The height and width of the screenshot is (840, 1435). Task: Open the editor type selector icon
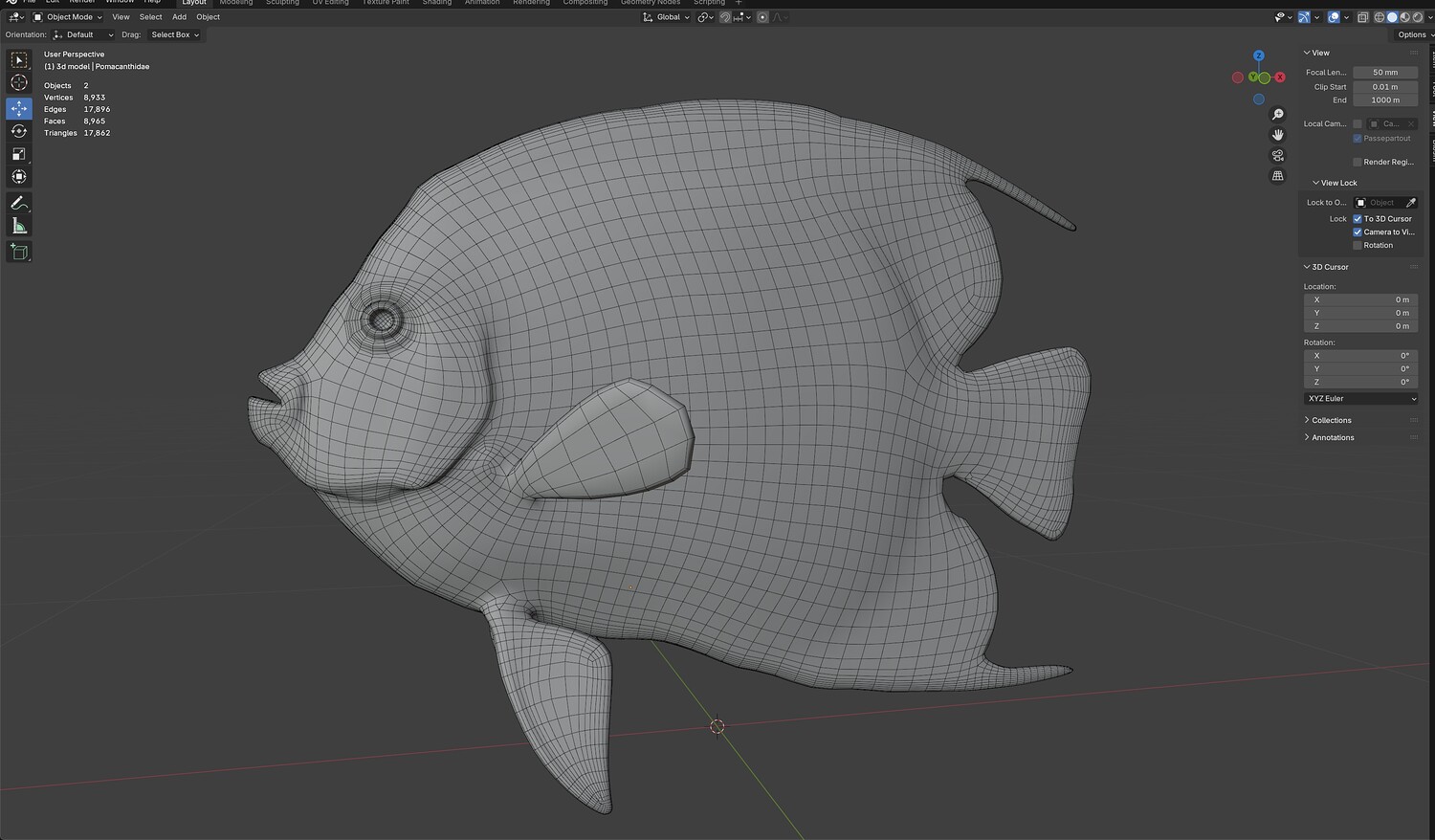coord(16,17)
